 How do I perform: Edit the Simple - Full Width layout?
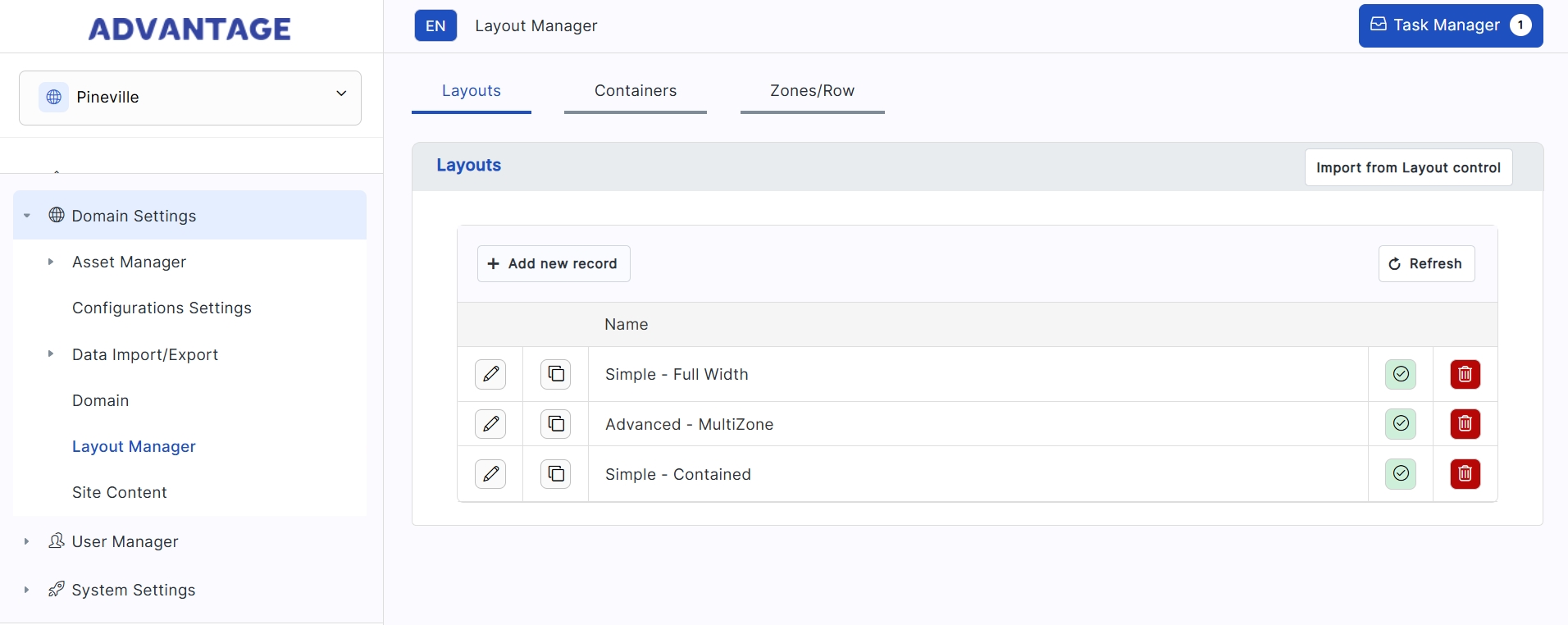click(x=490, y=374)
